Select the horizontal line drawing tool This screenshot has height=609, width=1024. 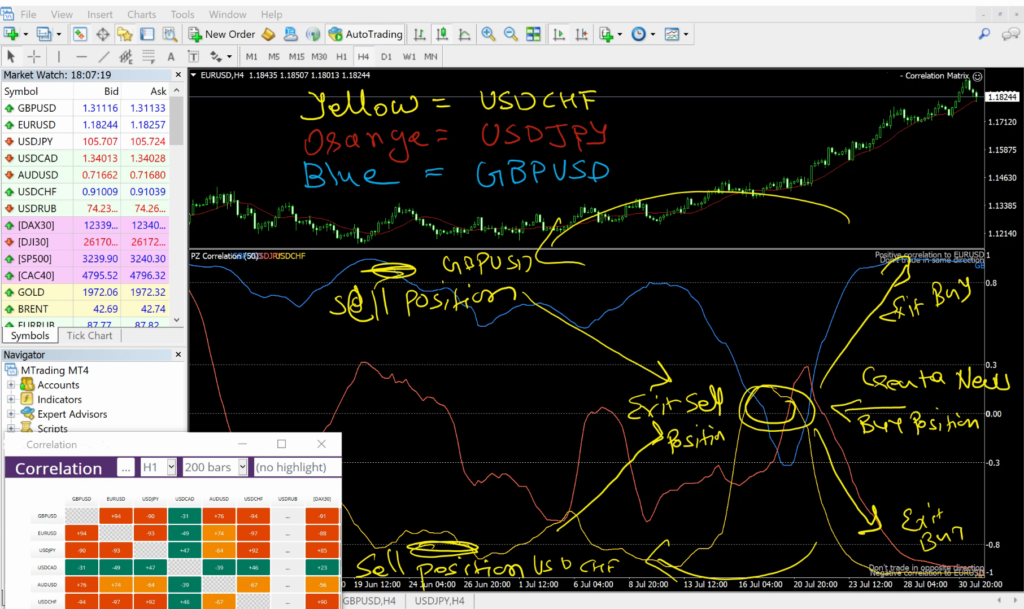click(79, 57)
